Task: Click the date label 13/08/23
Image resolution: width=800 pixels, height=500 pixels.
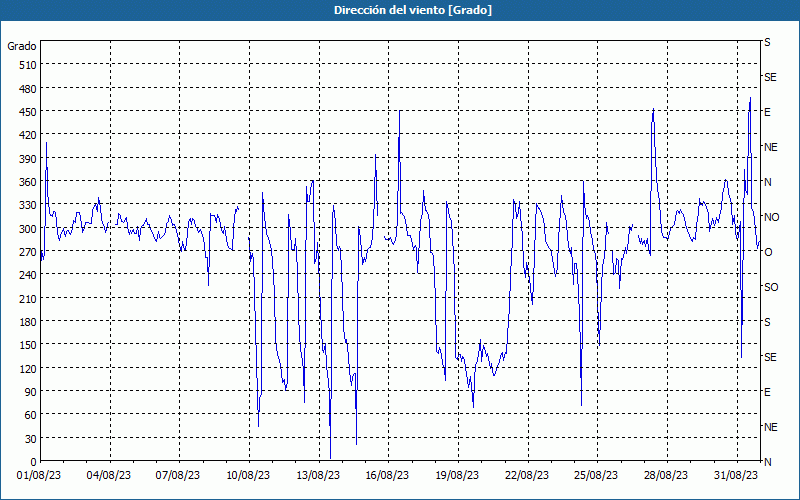Action: pos(318,476)
